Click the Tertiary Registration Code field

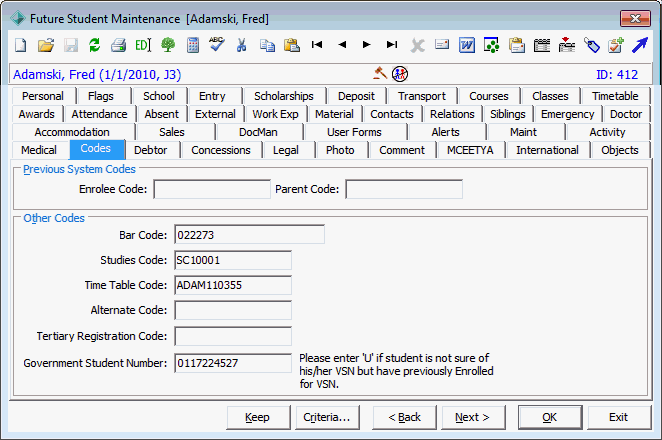click(233, 337)
